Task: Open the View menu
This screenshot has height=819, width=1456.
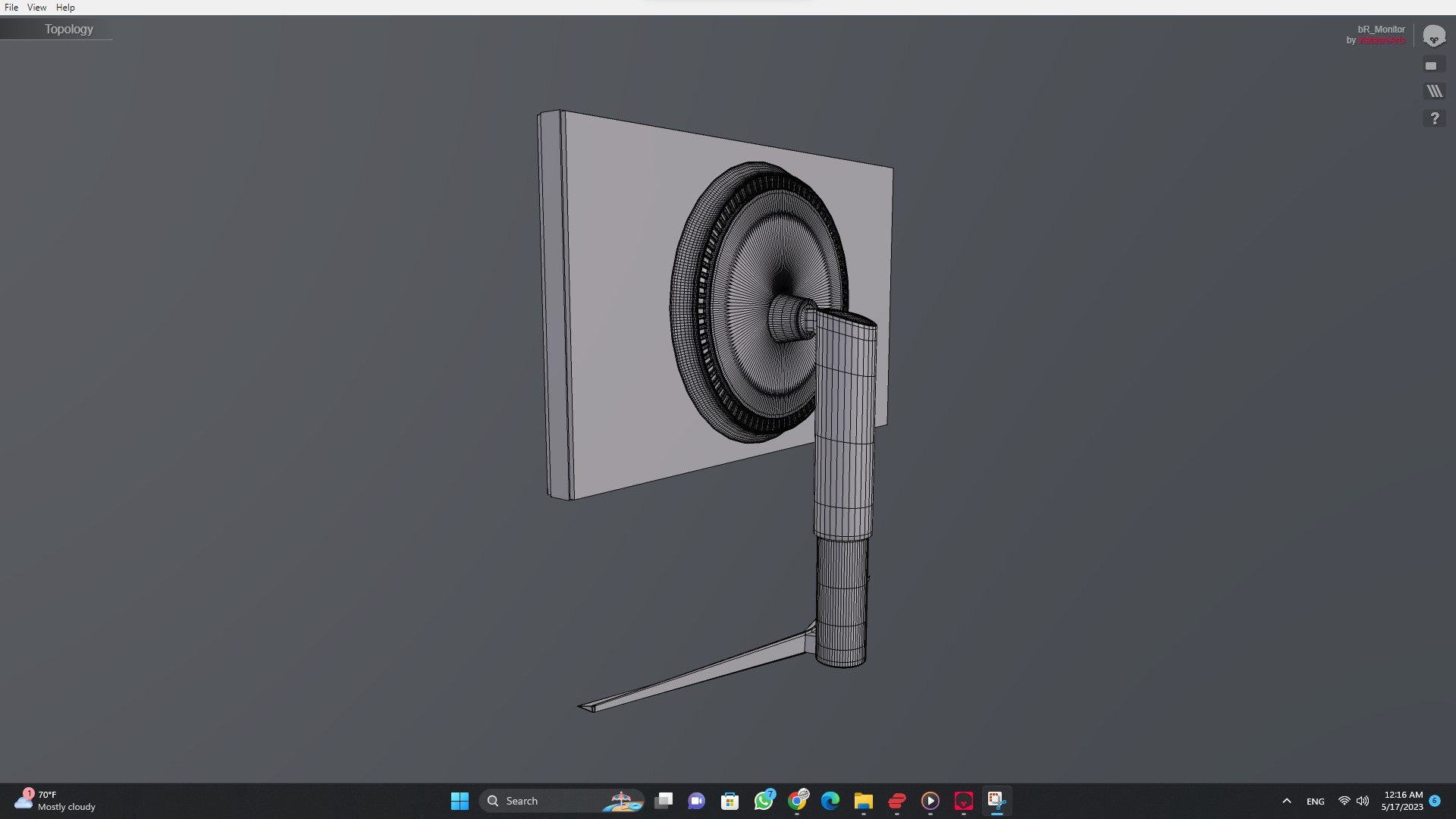Action: point(36,7)
